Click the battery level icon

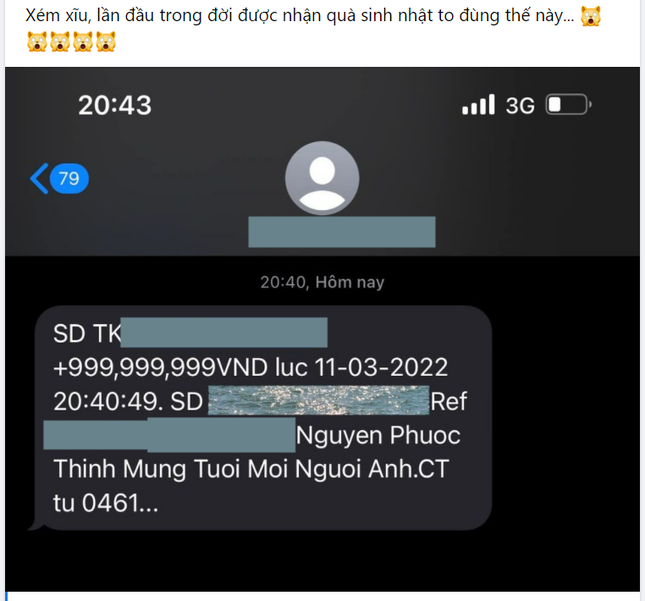568,104
